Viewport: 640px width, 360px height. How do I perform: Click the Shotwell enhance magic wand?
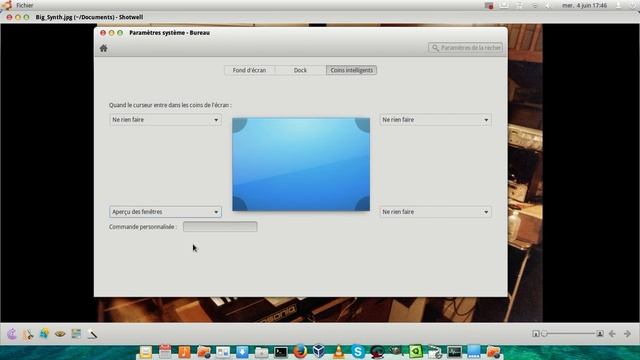pos(92,334)
